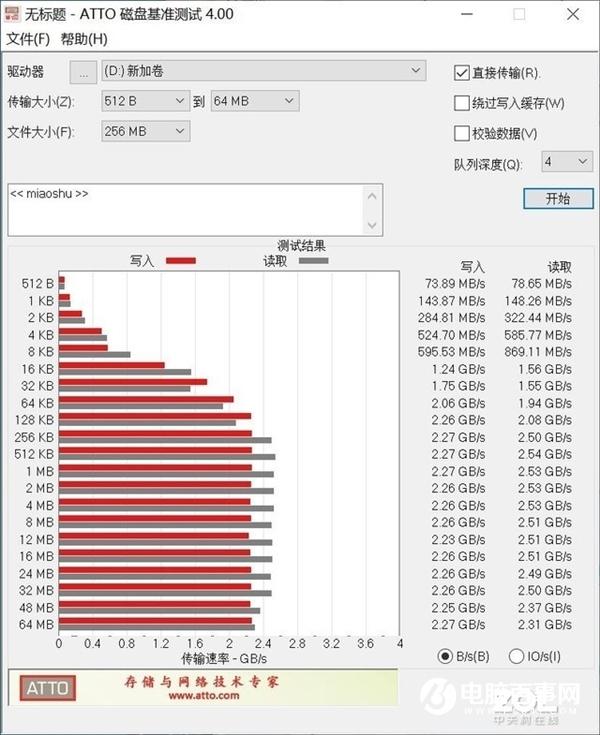Open the 文件(F) menu

click(28, 39)
